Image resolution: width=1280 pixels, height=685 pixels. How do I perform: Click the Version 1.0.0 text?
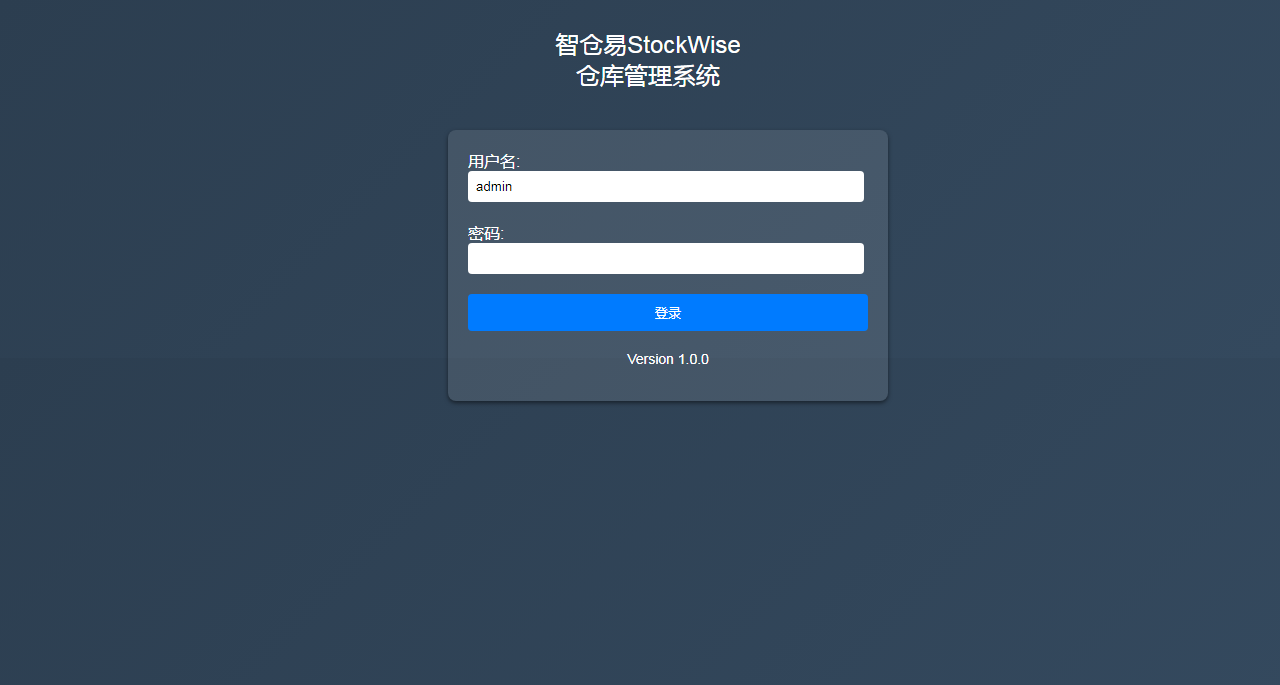(668, 359)
